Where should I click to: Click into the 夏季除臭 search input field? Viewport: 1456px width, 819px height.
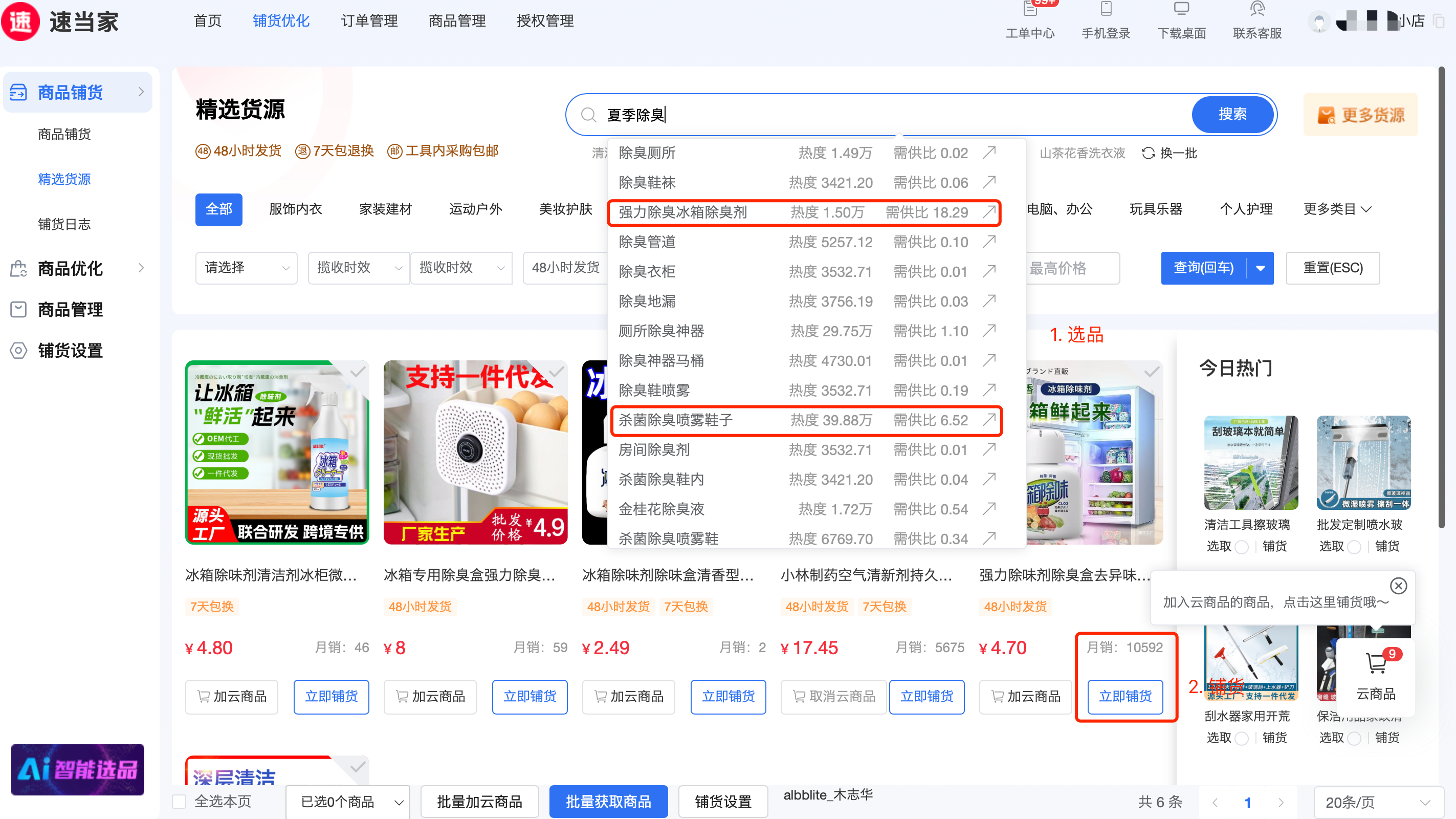tap(848, 115)
